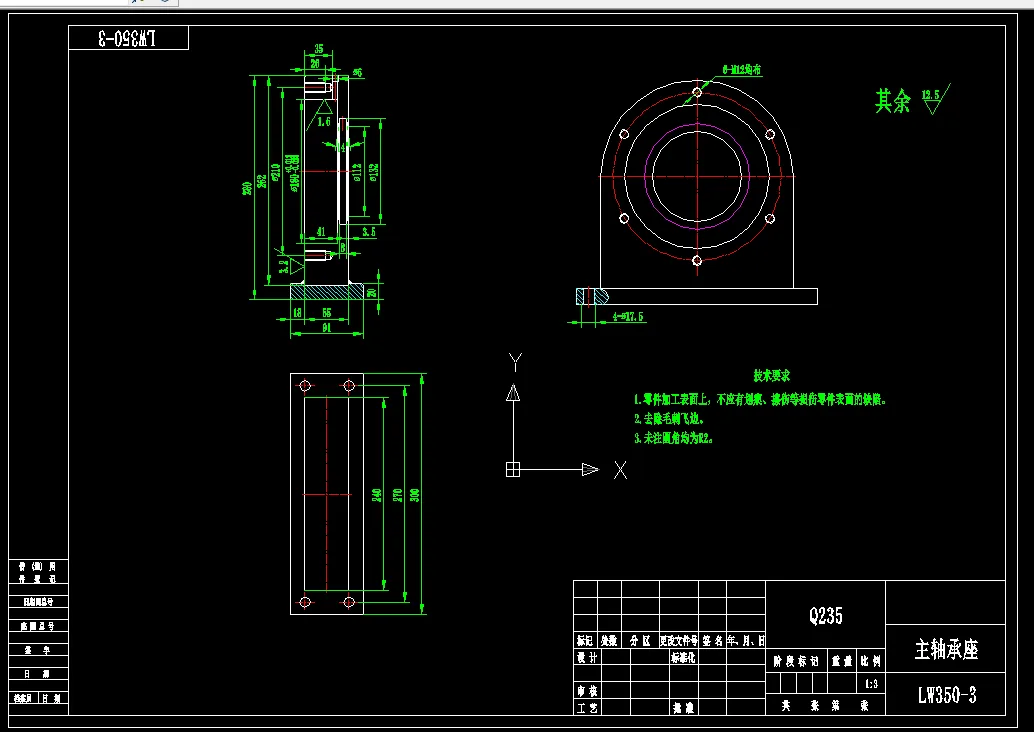
Task: Click the top bolt hole on the flange circle
Action: tap(697, 92)
